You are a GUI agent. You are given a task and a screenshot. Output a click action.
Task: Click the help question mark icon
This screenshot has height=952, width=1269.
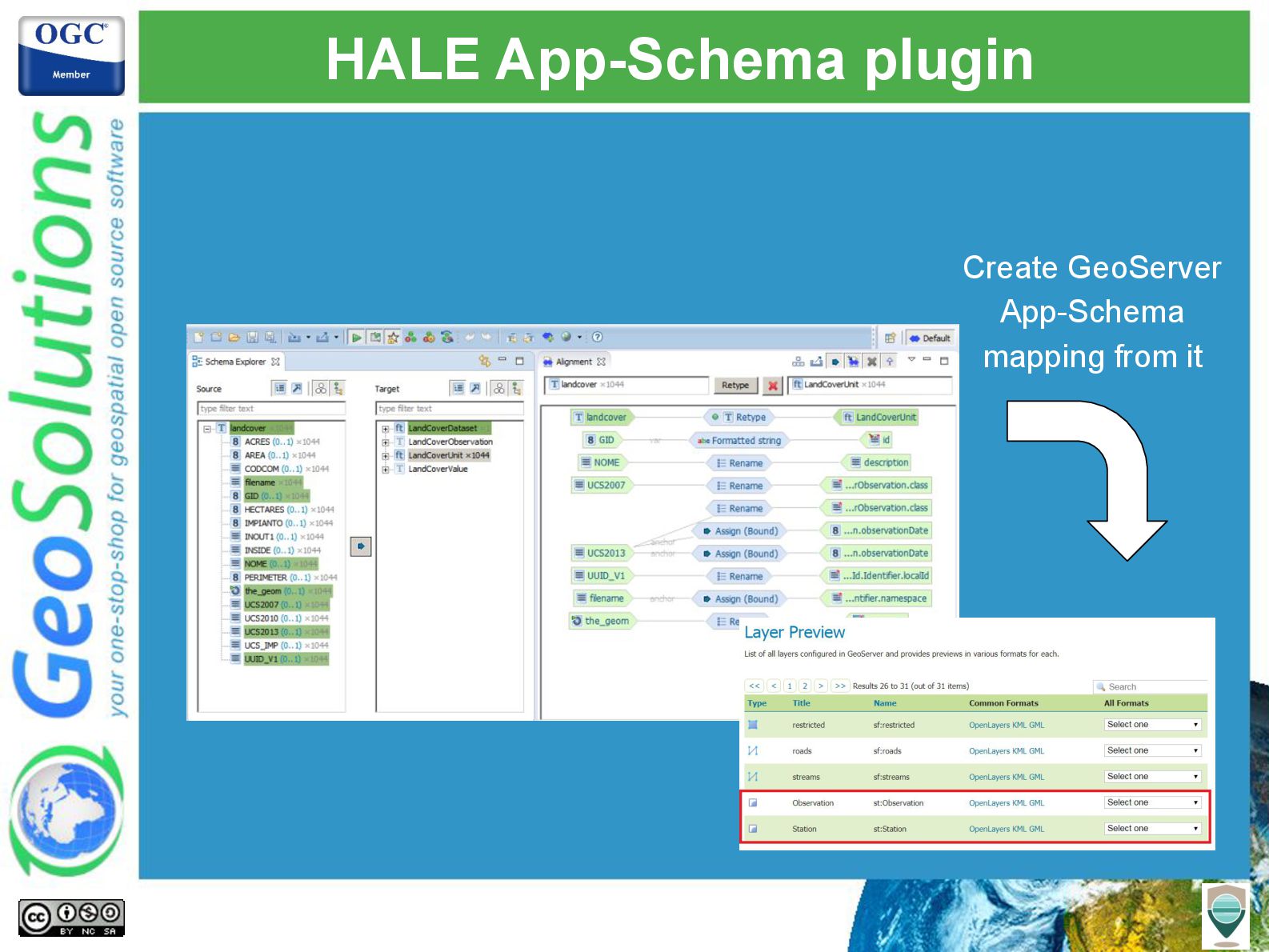tap(597, 338)
